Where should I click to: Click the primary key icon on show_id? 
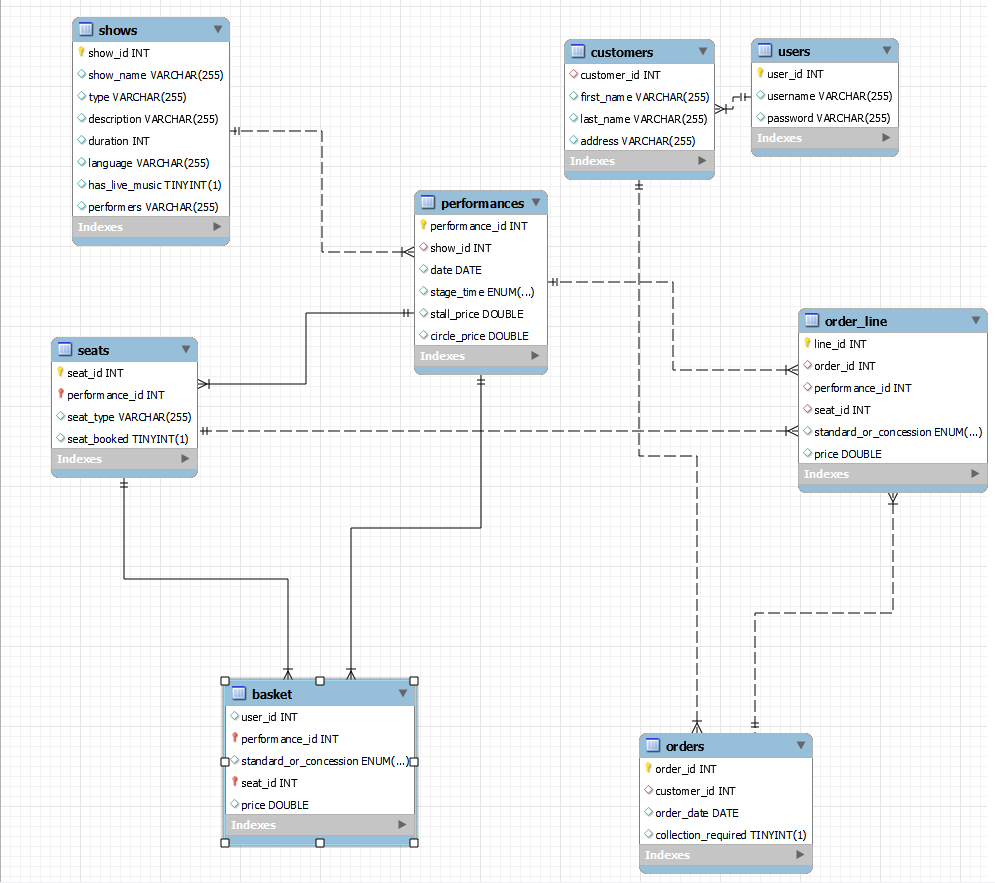coord(80,52)
